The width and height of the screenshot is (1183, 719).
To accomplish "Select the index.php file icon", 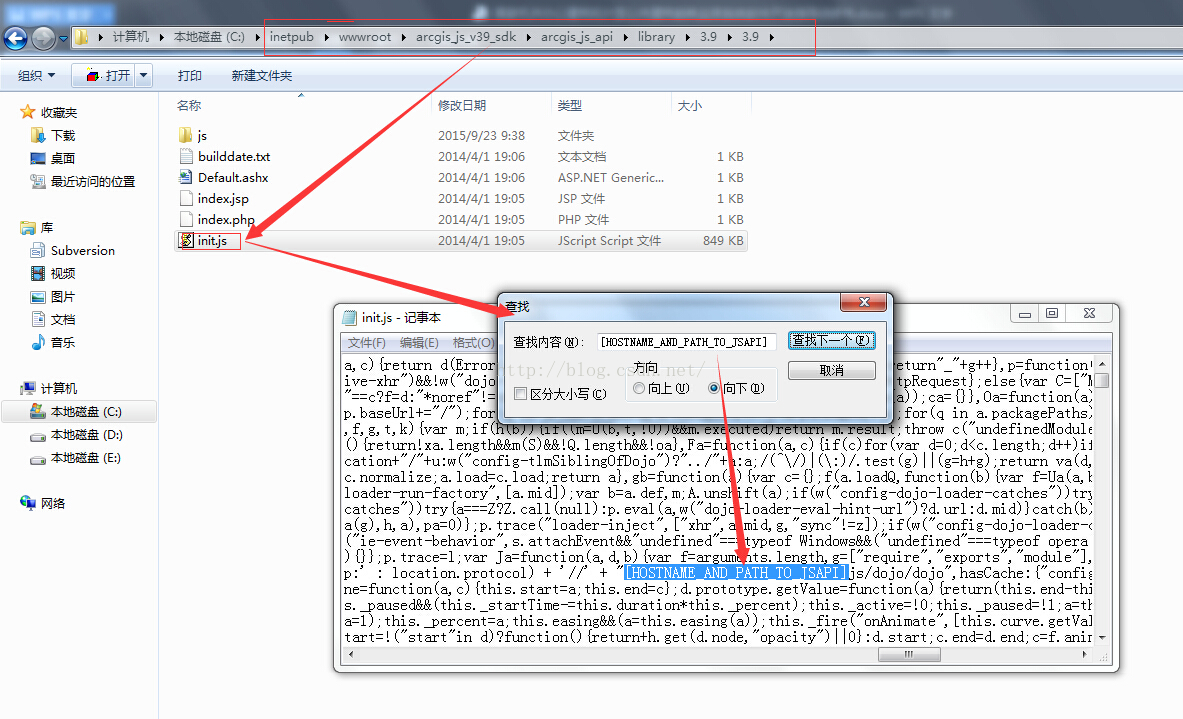I will (186, 220).
